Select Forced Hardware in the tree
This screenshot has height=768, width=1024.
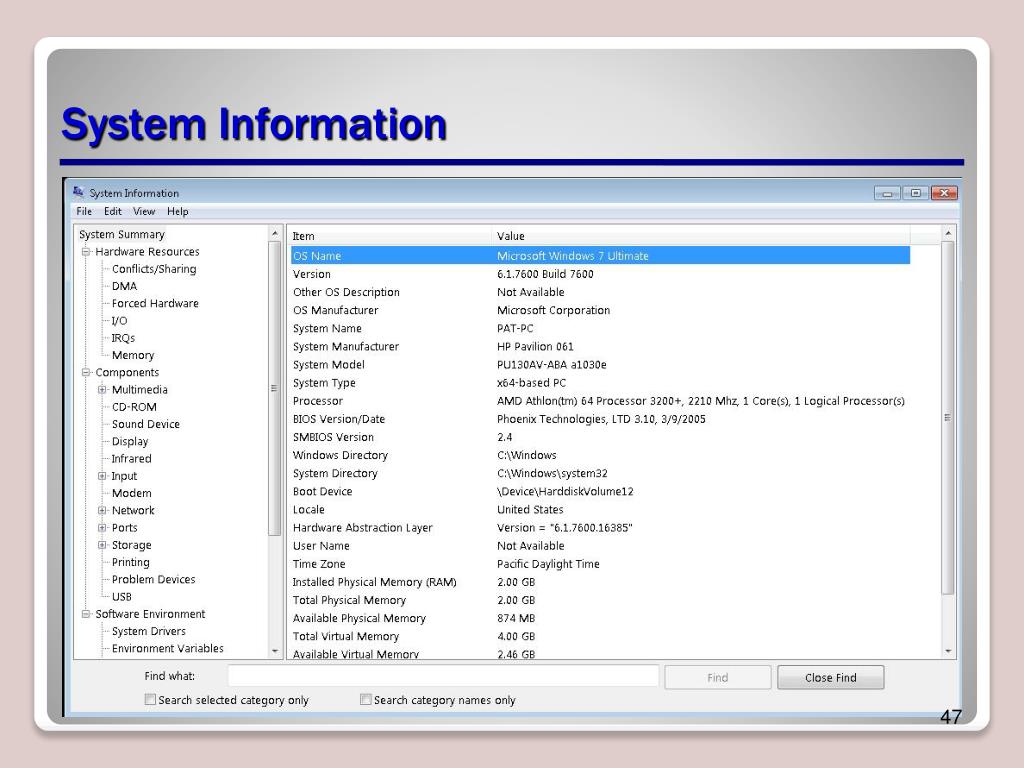[155, 303]
